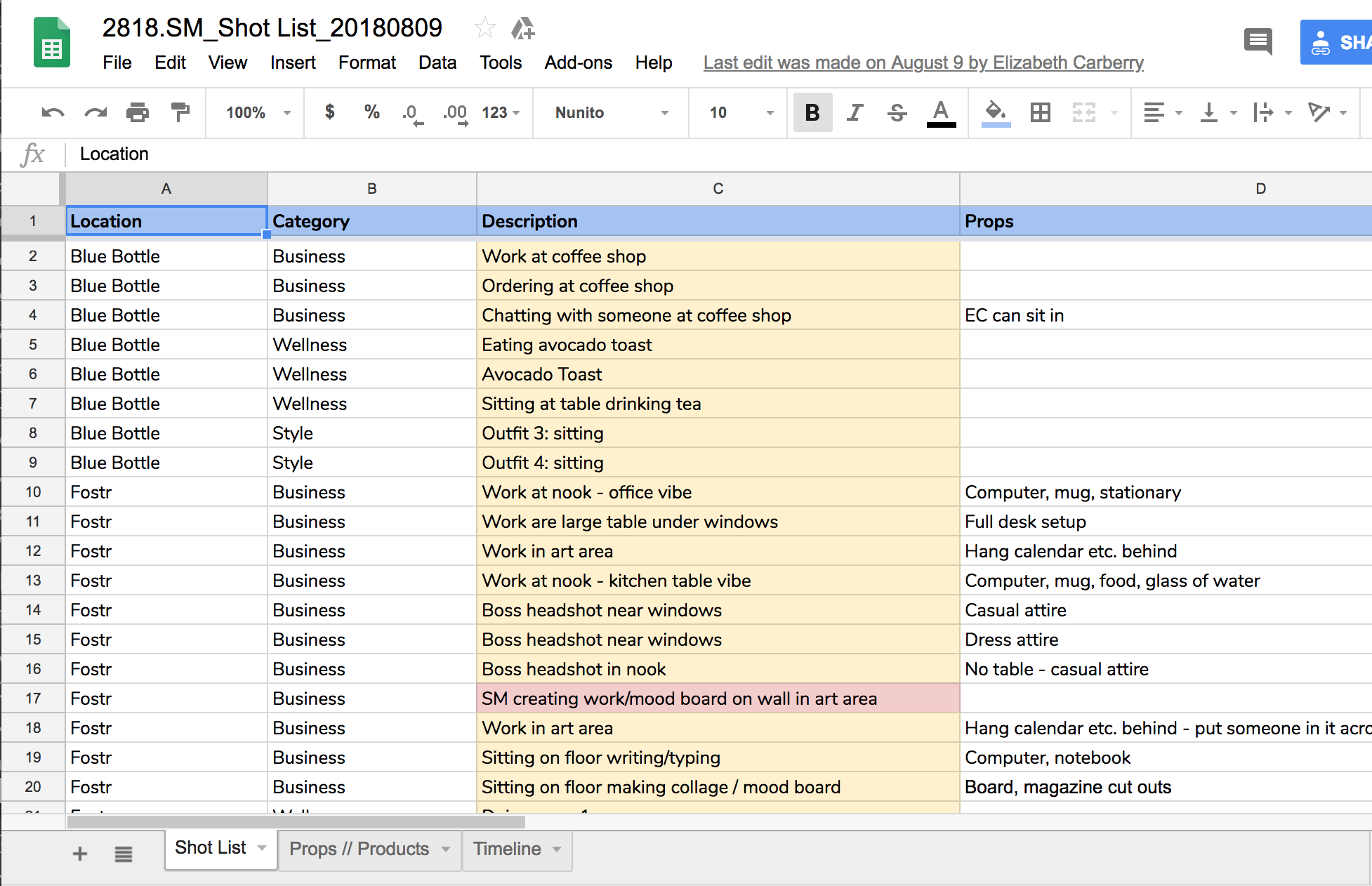1372x886 pixels.
Task: Open the Tools menu
Action: (501, 62)
